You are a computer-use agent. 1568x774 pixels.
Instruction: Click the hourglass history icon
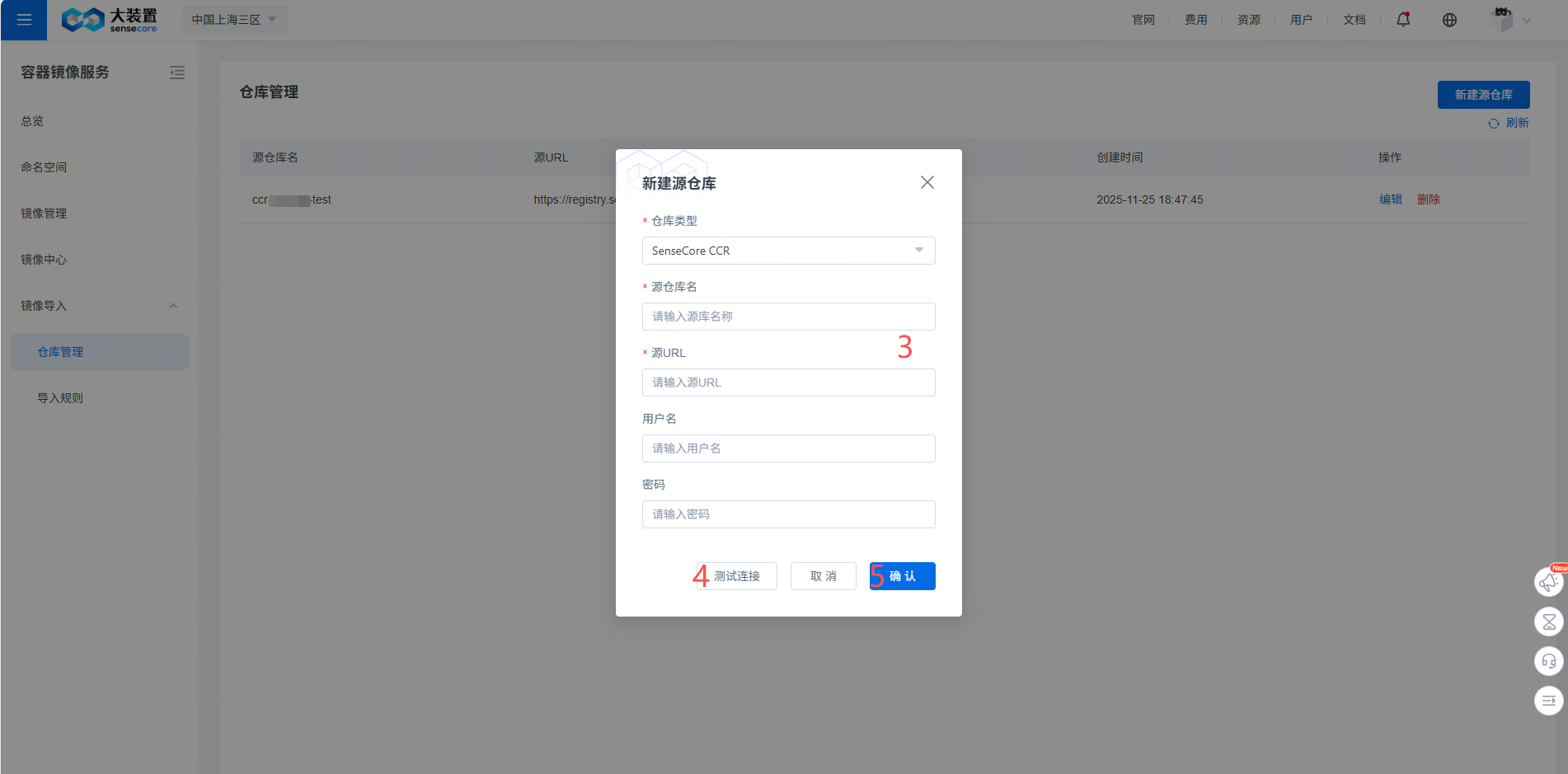tap(1548, 622)
